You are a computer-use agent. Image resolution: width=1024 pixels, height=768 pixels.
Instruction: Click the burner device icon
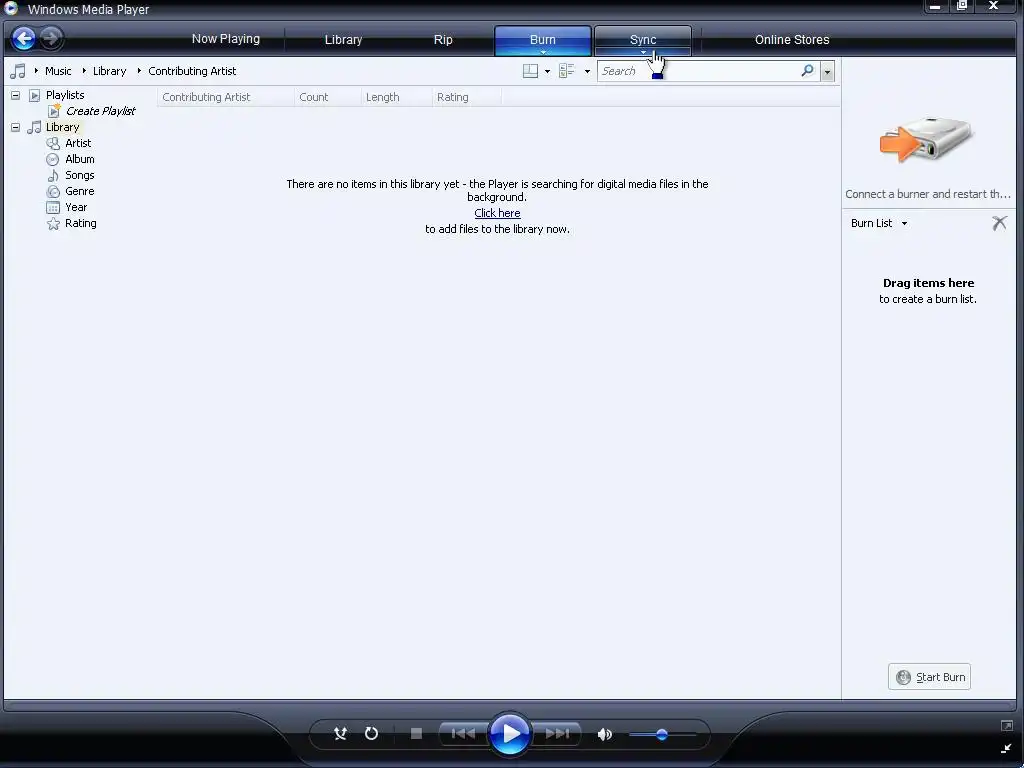pos(927,139)
